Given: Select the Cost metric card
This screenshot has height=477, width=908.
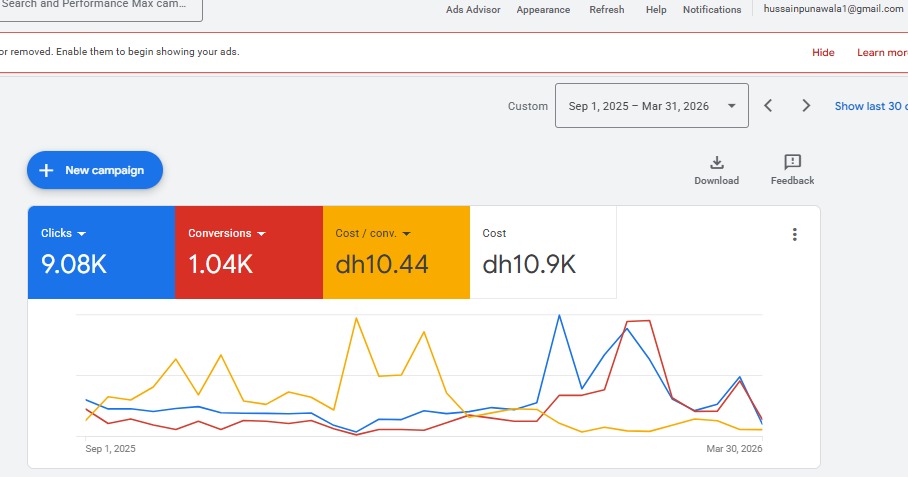Looking at the screenshot, I should coord(543,252).
